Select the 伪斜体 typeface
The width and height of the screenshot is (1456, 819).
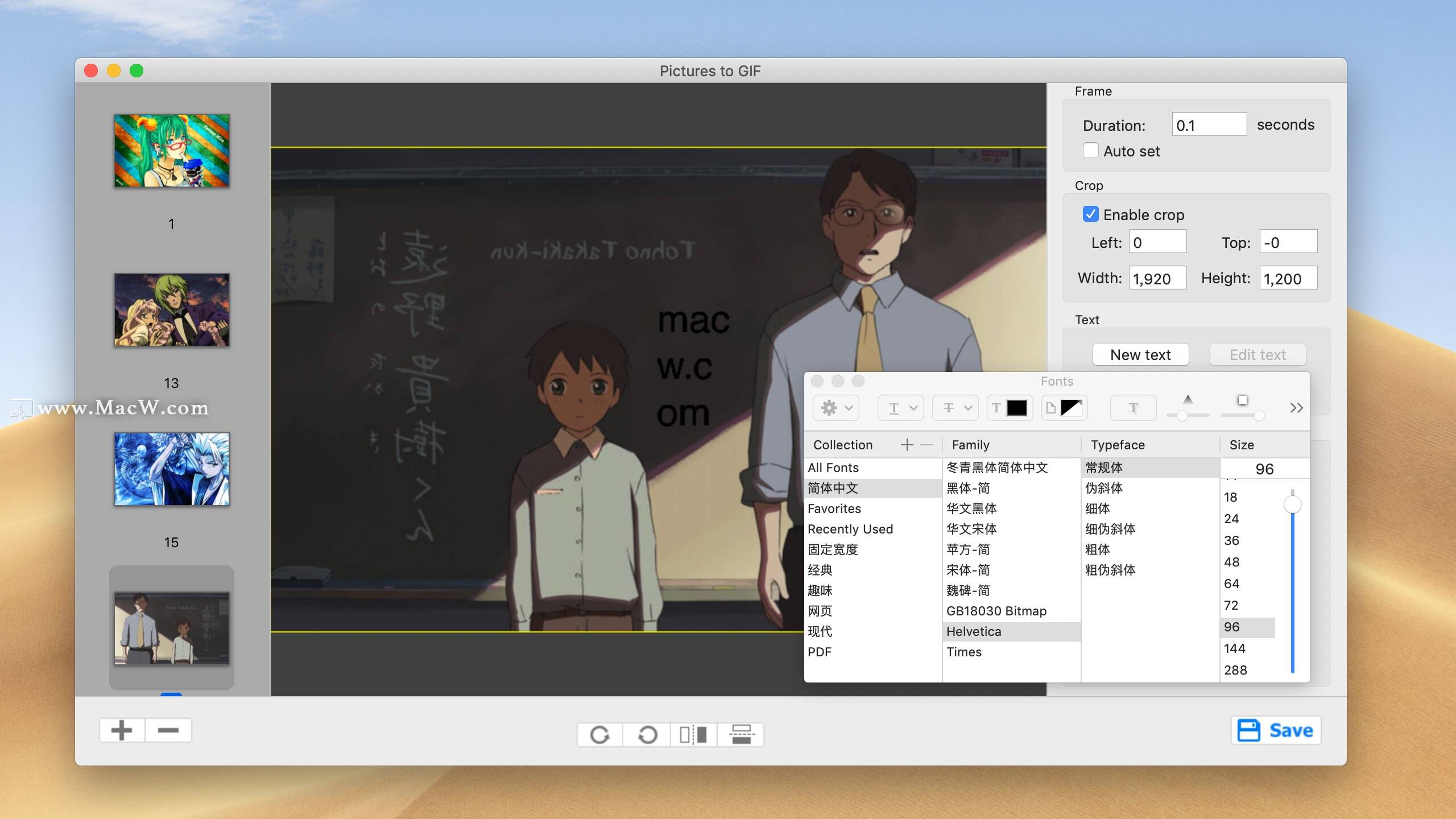click(x=1150, y=488)
